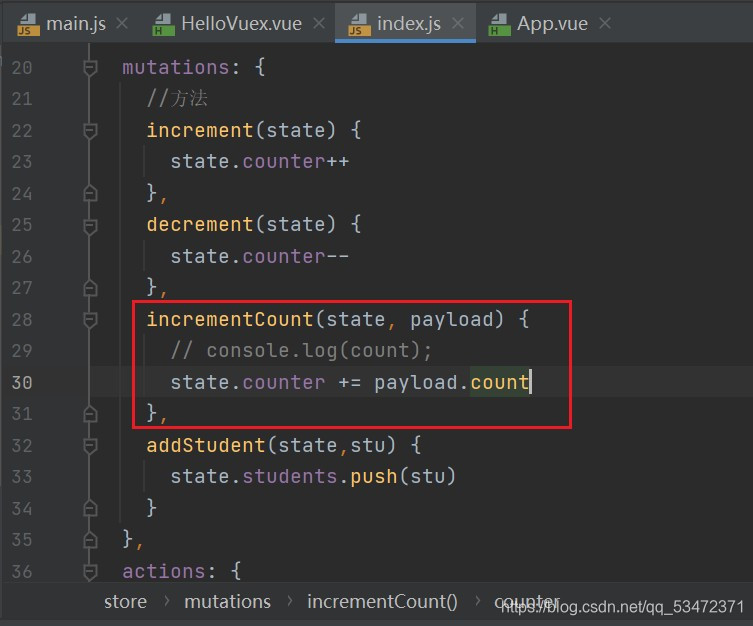Click the JS file icon on index.js tab
The height and width of the screenshot is (626, 753).
tap(360, 24)
